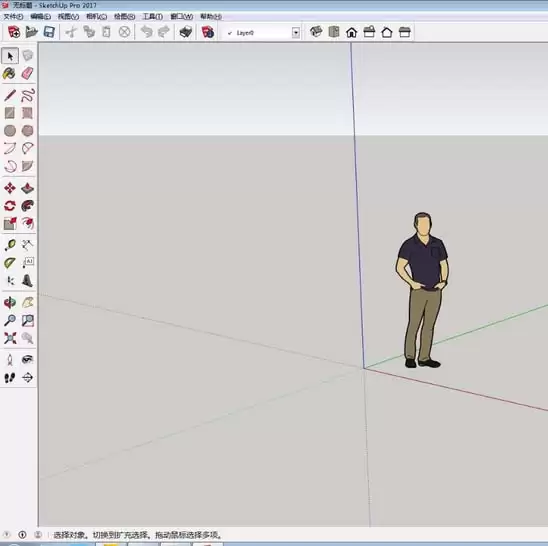
Task: Select the Orbit camera tool
Action: click(10, 302)
